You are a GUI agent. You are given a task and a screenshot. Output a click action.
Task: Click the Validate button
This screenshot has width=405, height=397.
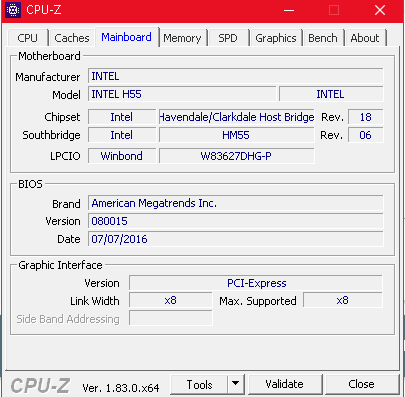(x=285, y=384)
